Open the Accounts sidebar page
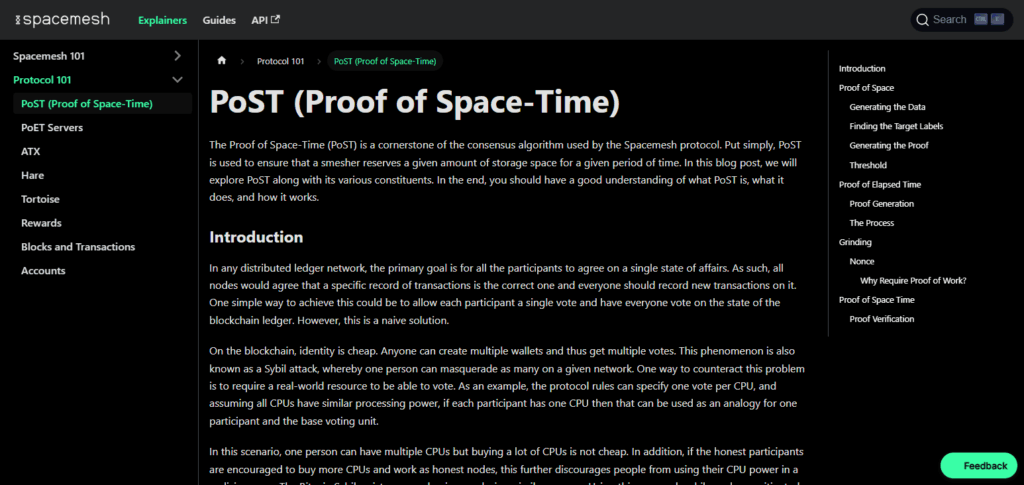The width and height of the screenshot is (1024, 485). tap(43, 270)
